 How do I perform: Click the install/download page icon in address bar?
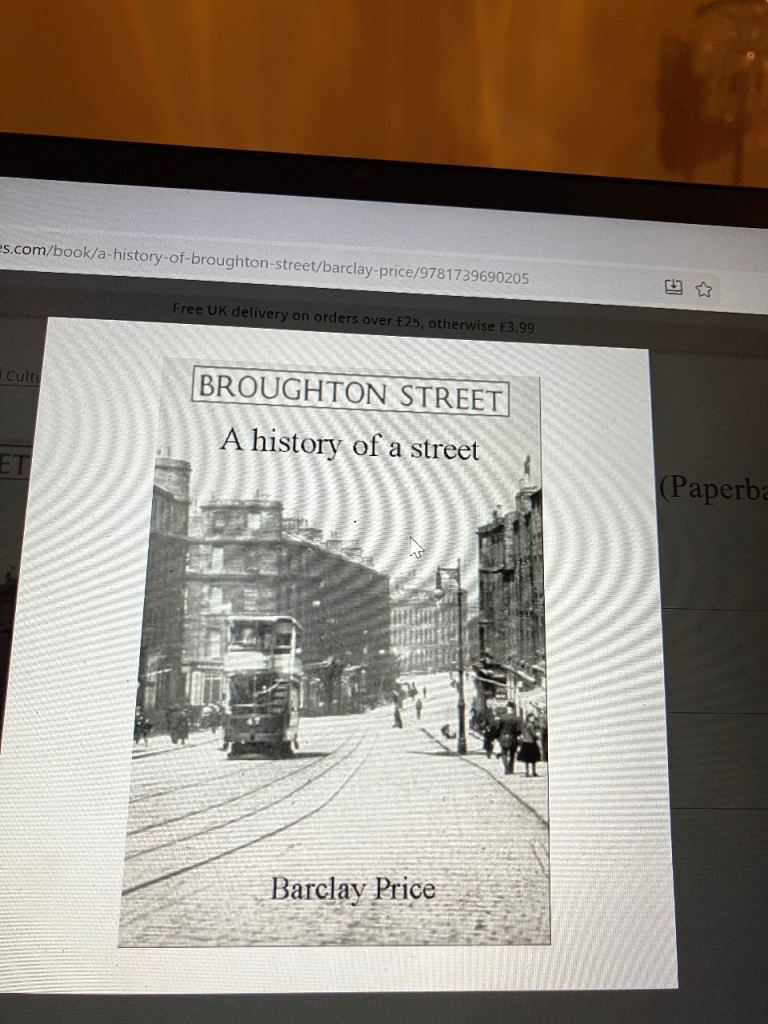673,287
